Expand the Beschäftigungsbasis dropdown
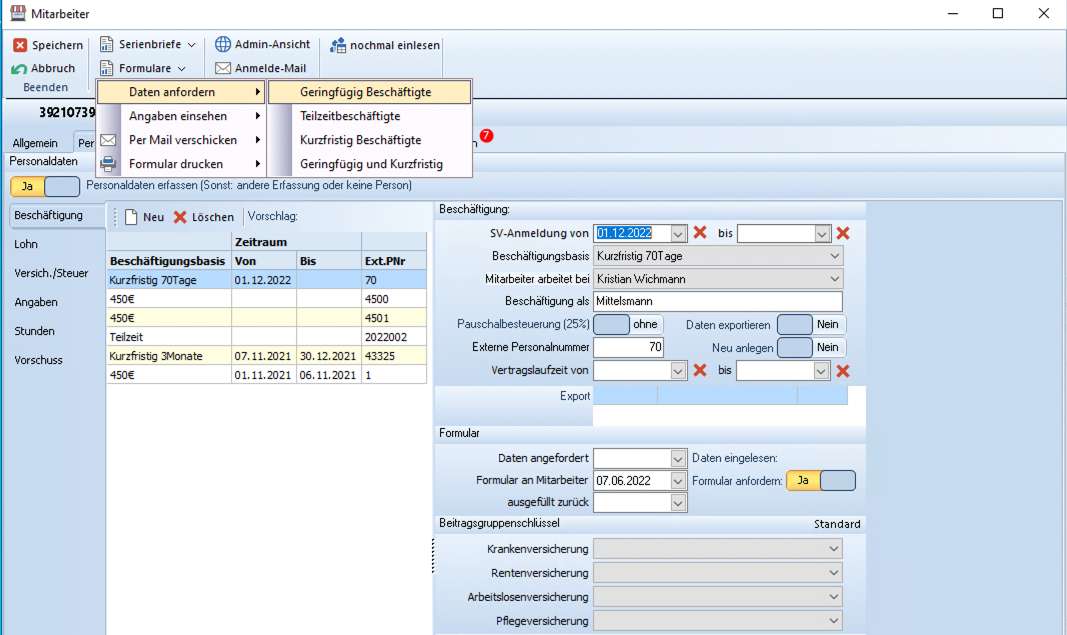The width and height of the screenshot is (1067, 635). coord(834,256)
